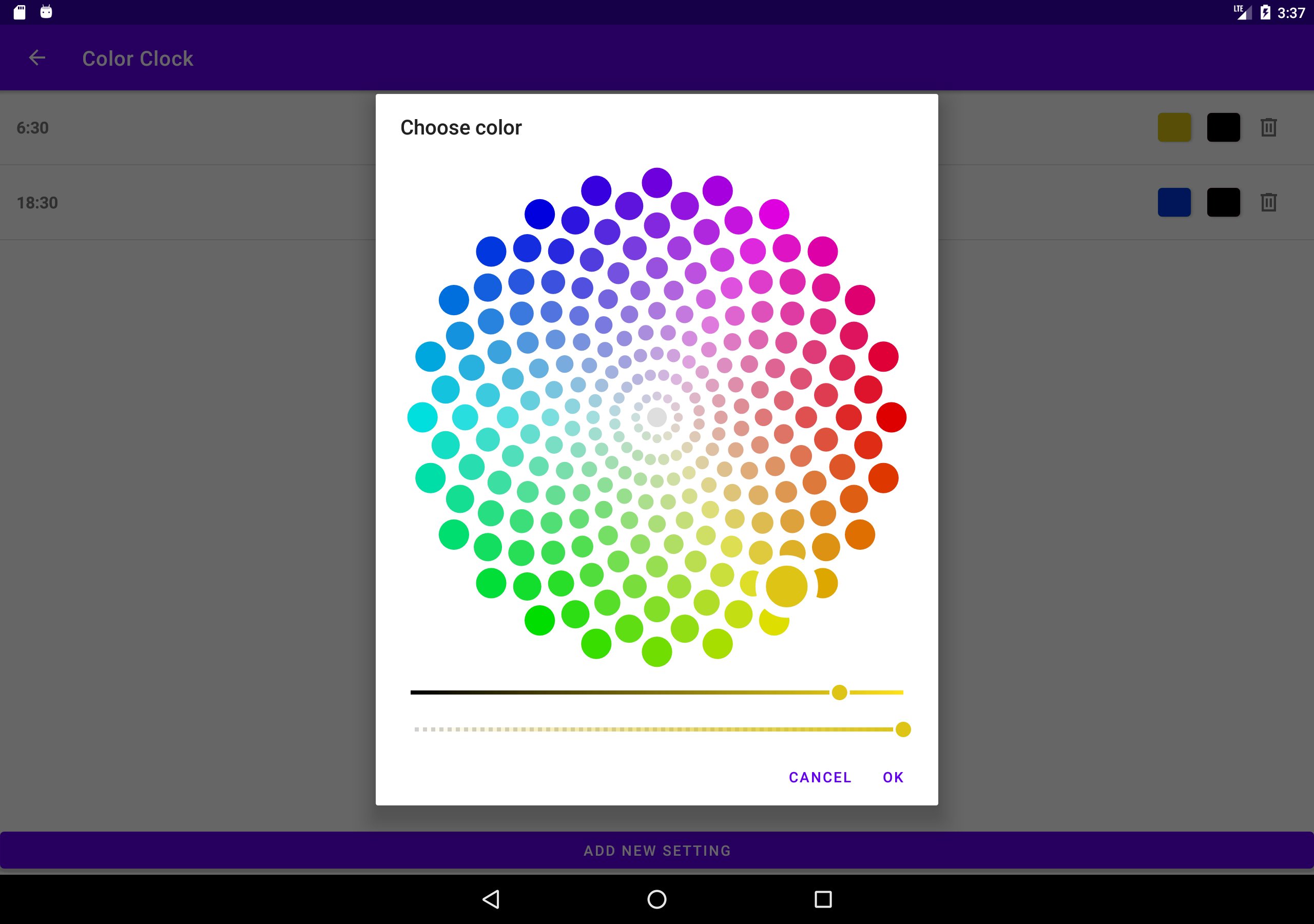Tap the back arrow in the app bar
The height and width of the screenshot is (924, 1314).
[37, 58]
